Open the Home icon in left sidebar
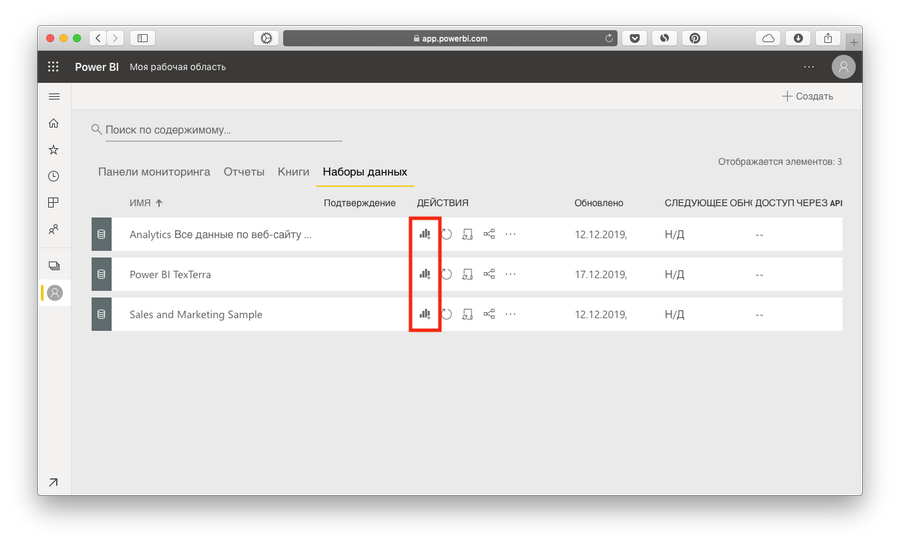 pos(54,123)
